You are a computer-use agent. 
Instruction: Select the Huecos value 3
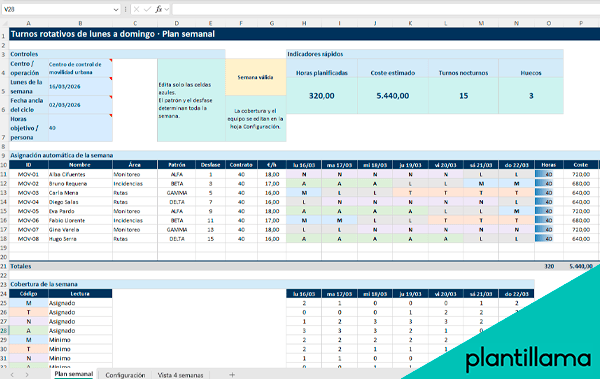click(x=531, y=96)
